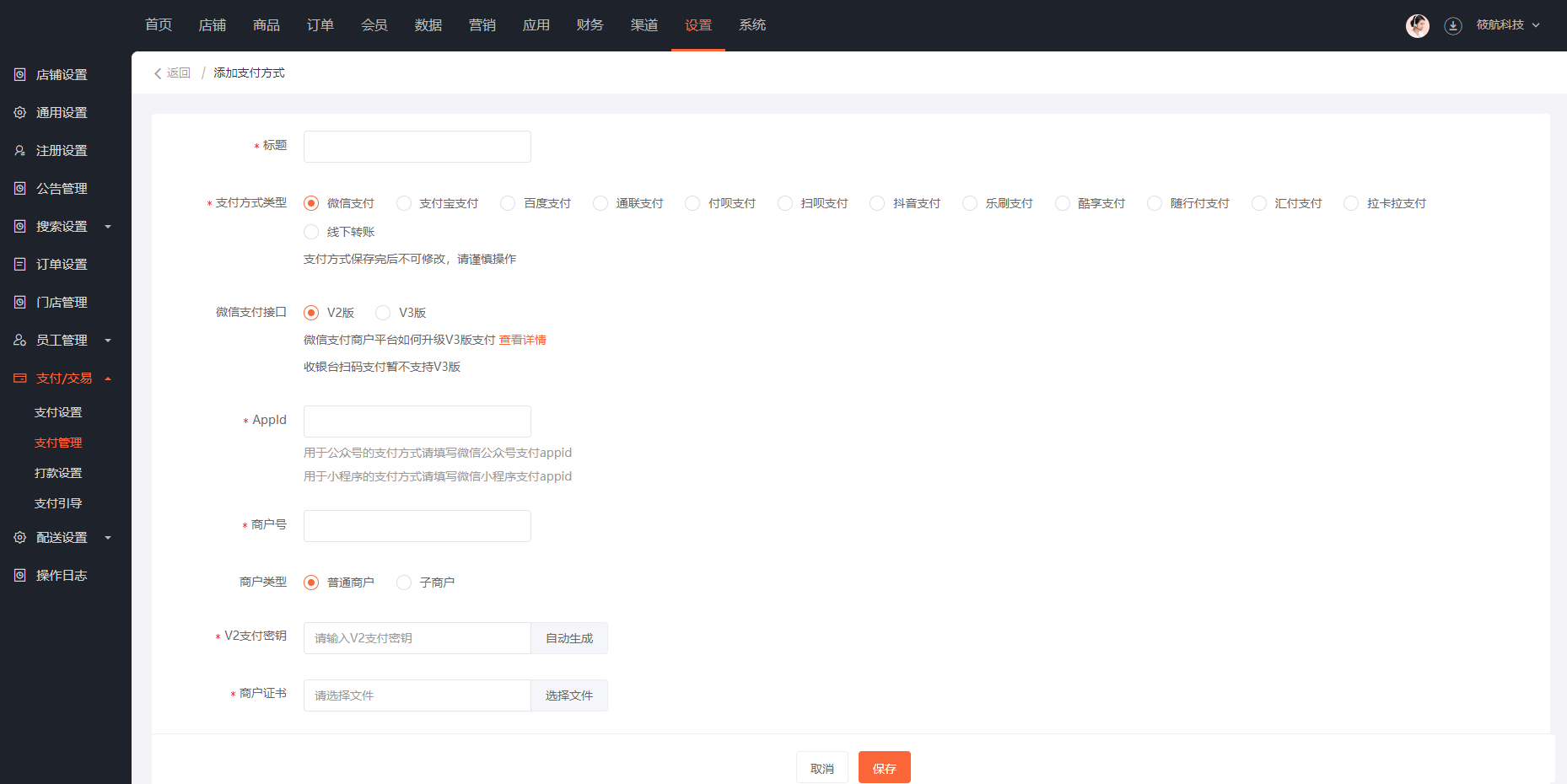Screen dimensions: 1567x784
Task: Click the back arrow beside 返回
Action: tap(158, 73)
